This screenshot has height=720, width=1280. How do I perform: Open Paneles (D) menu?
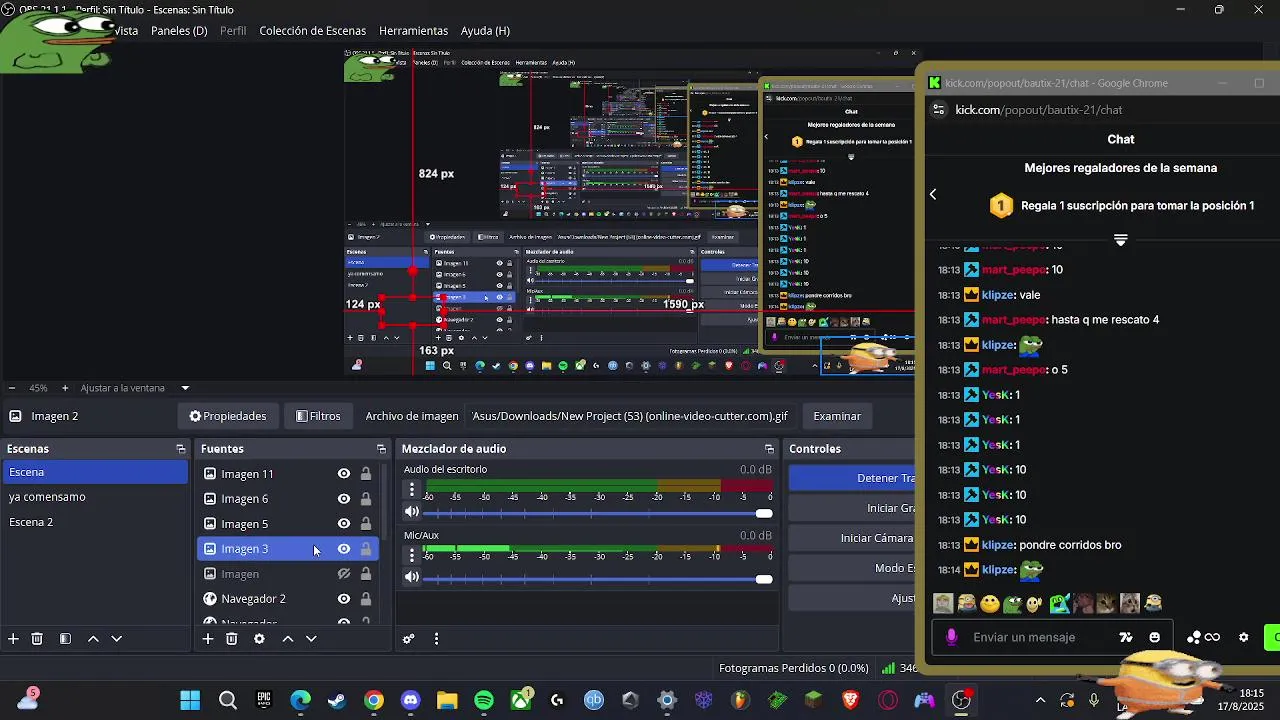(179, 31)
